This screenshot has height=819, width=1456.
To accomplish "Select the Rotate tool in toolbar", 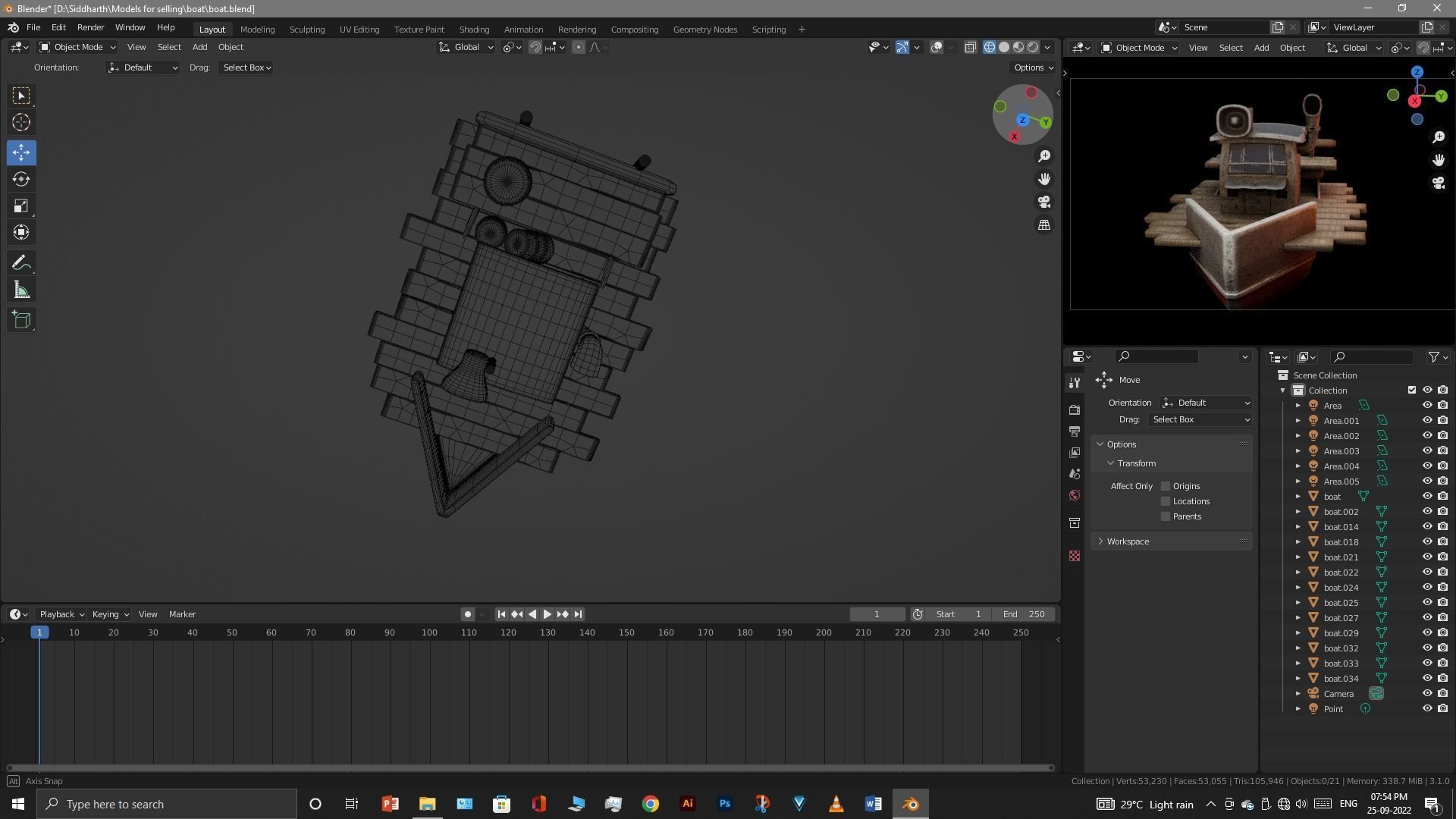I will point(21,180).
